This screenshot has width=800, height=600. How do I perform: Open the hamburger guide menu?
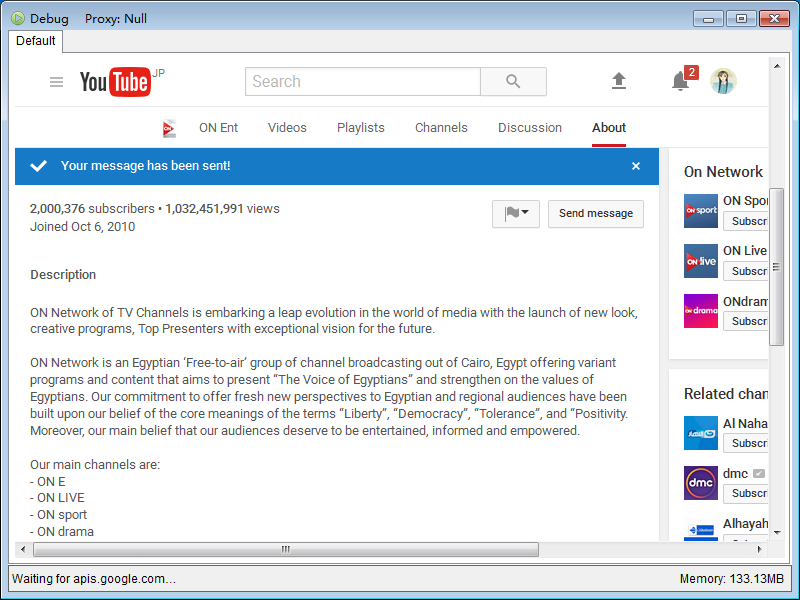[56, 82]
